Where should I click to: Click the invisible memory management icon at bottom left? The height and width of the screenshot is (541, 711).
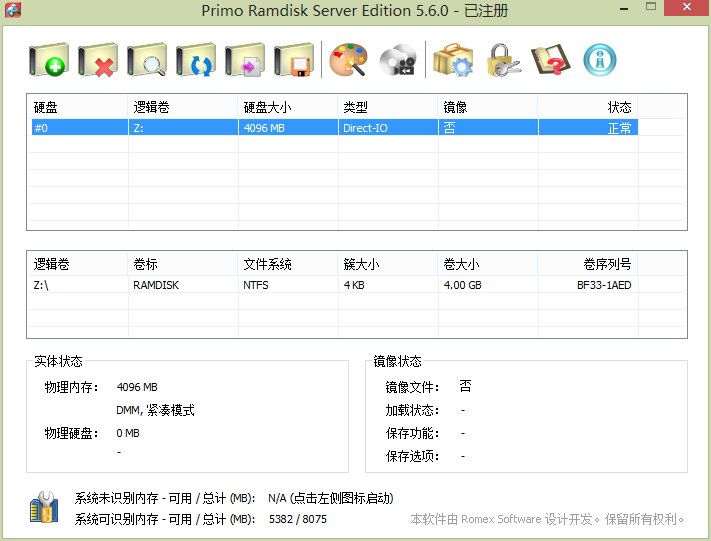(44, 507)
